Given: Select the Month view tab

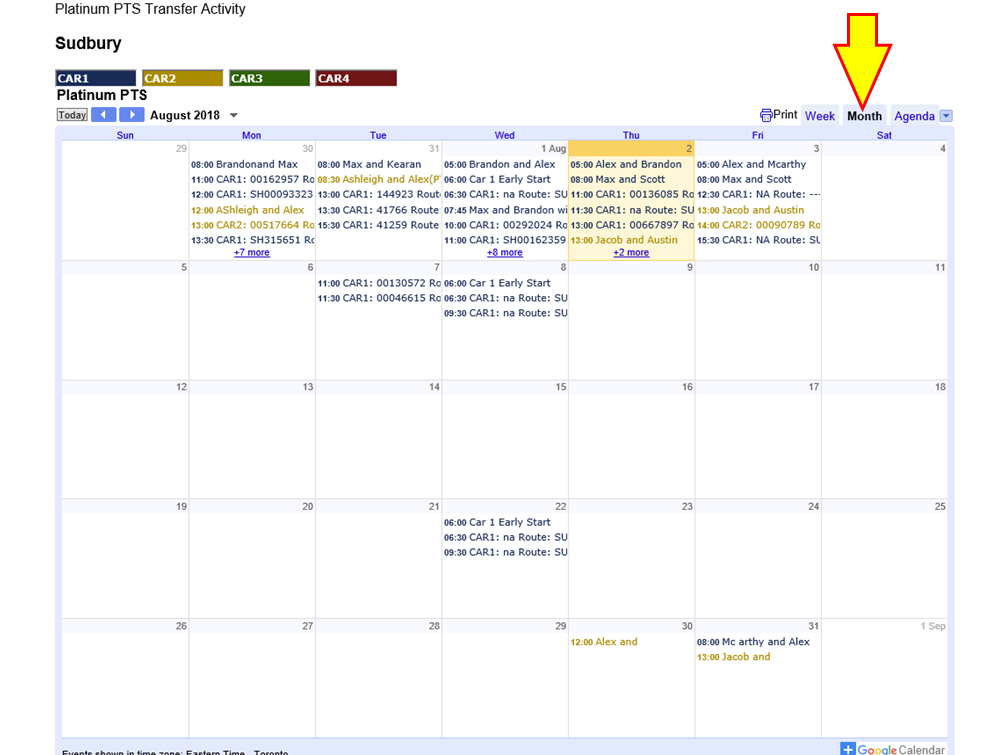Looking at the screenshot, I should click(864, 116).
